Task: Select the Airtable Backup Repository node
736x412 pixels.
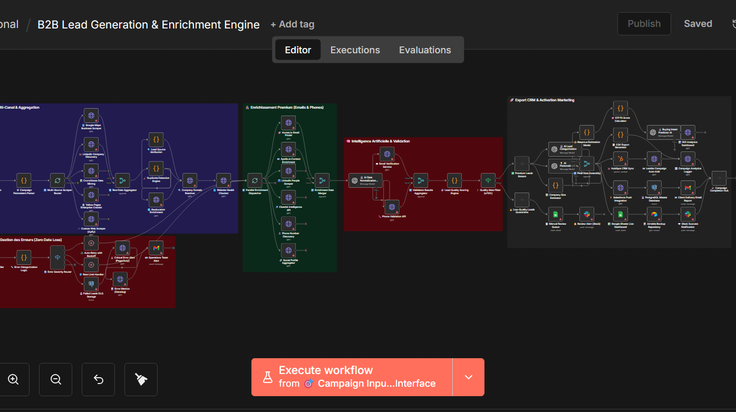Action: [x=654, y=214]
